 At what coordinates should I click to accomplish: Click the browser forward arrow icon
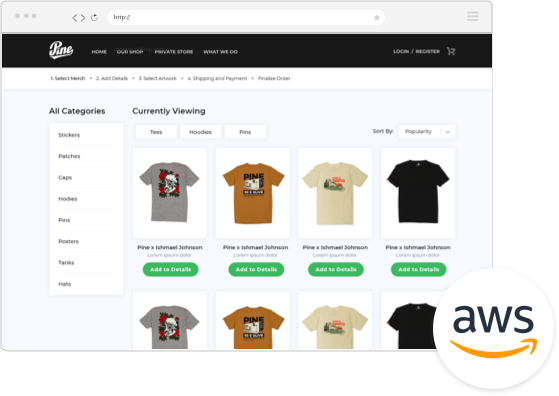83,17
